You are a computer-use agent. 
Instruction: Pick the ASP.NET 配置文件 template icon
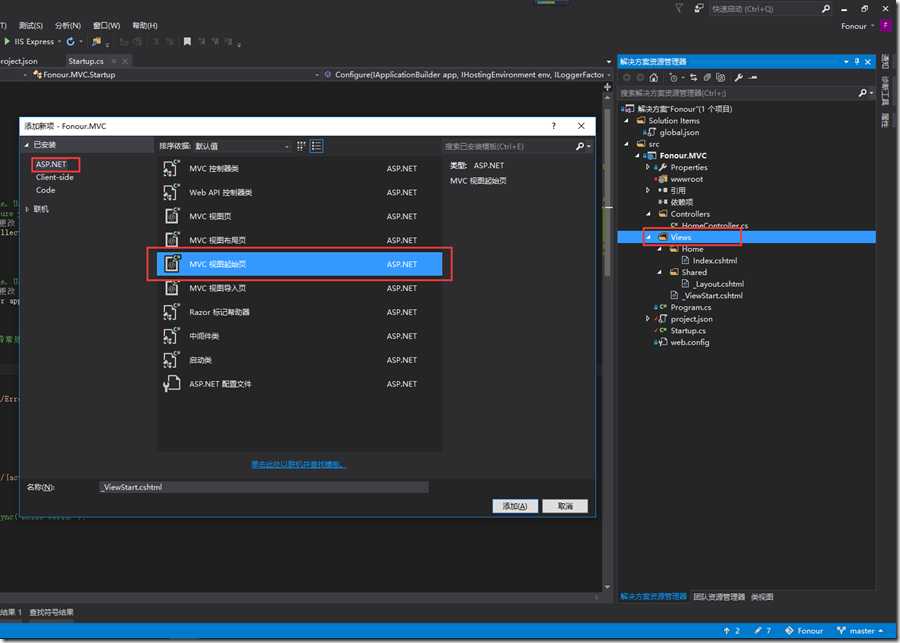point(170,384)
